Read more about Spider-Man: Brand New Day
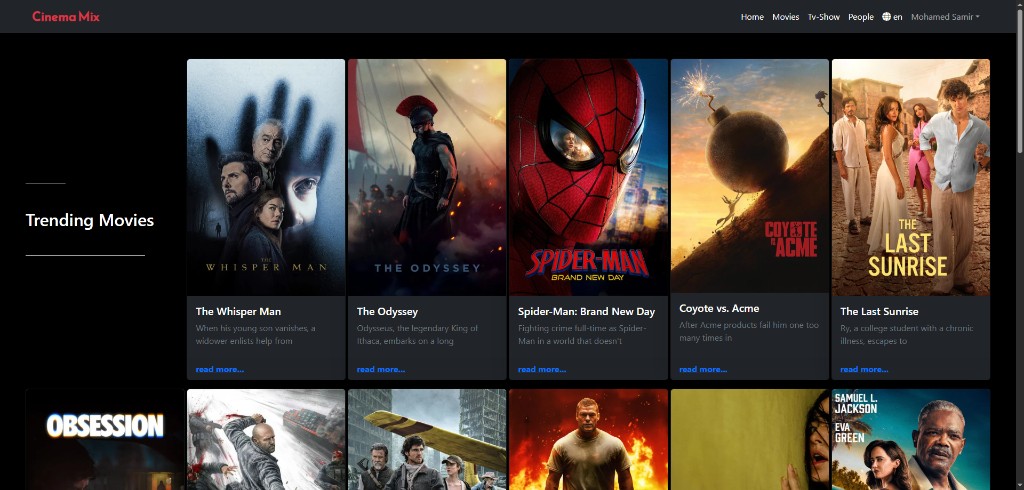The height and width of the screenshot is (490, 1024). click(x=542, y=369)
